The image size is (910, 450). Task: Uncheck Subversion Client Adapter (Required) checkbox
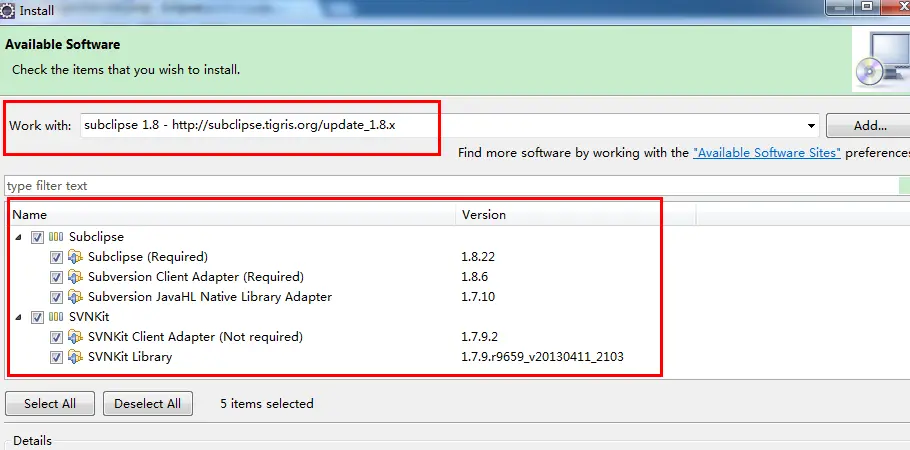coord(56,277)
